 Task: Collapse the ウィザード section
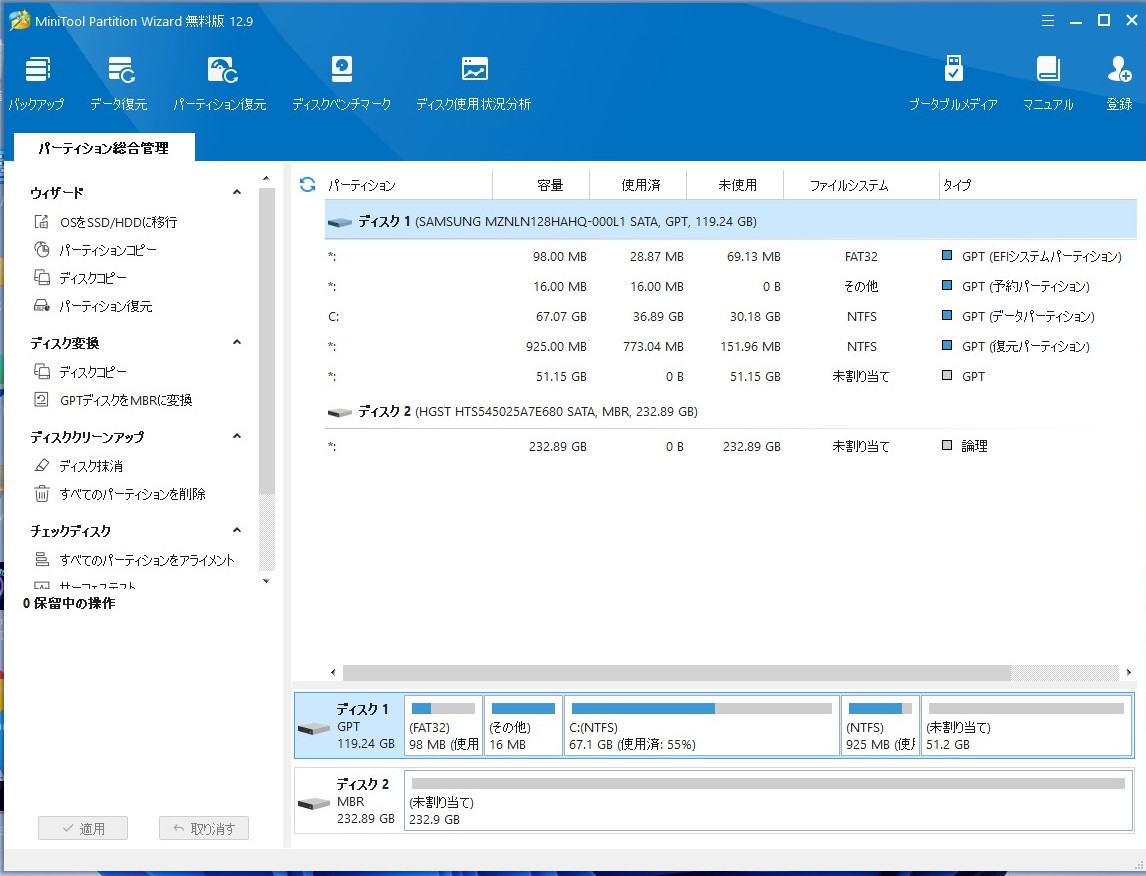pos(237,193)
